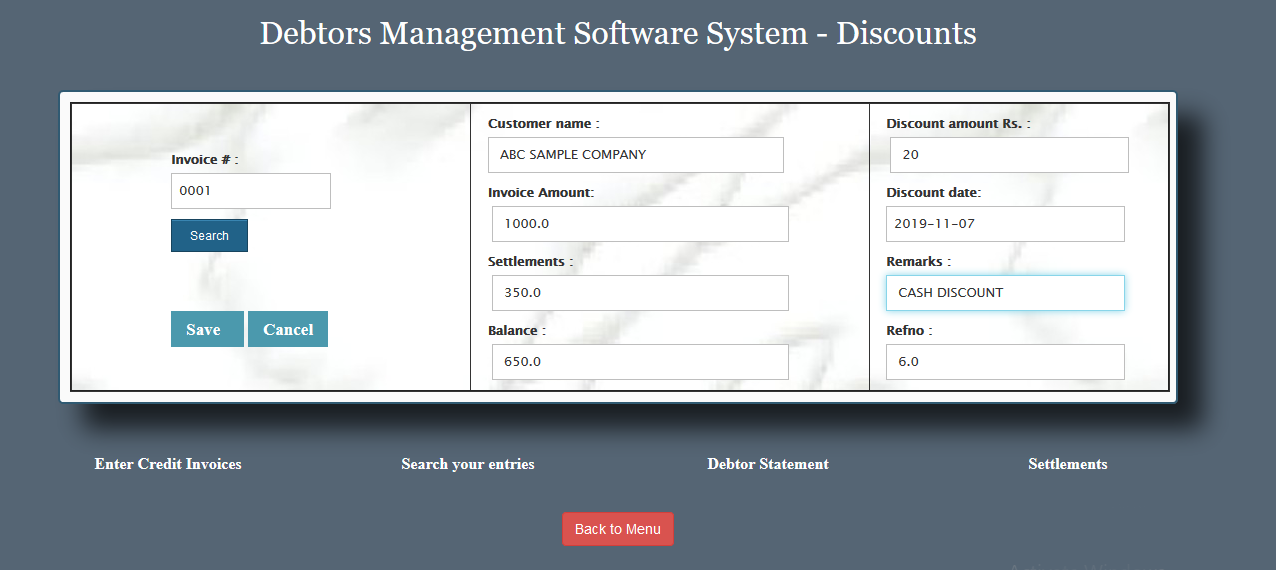
Task: Open the Search your entries link
Action: click(x=468, y=464)
